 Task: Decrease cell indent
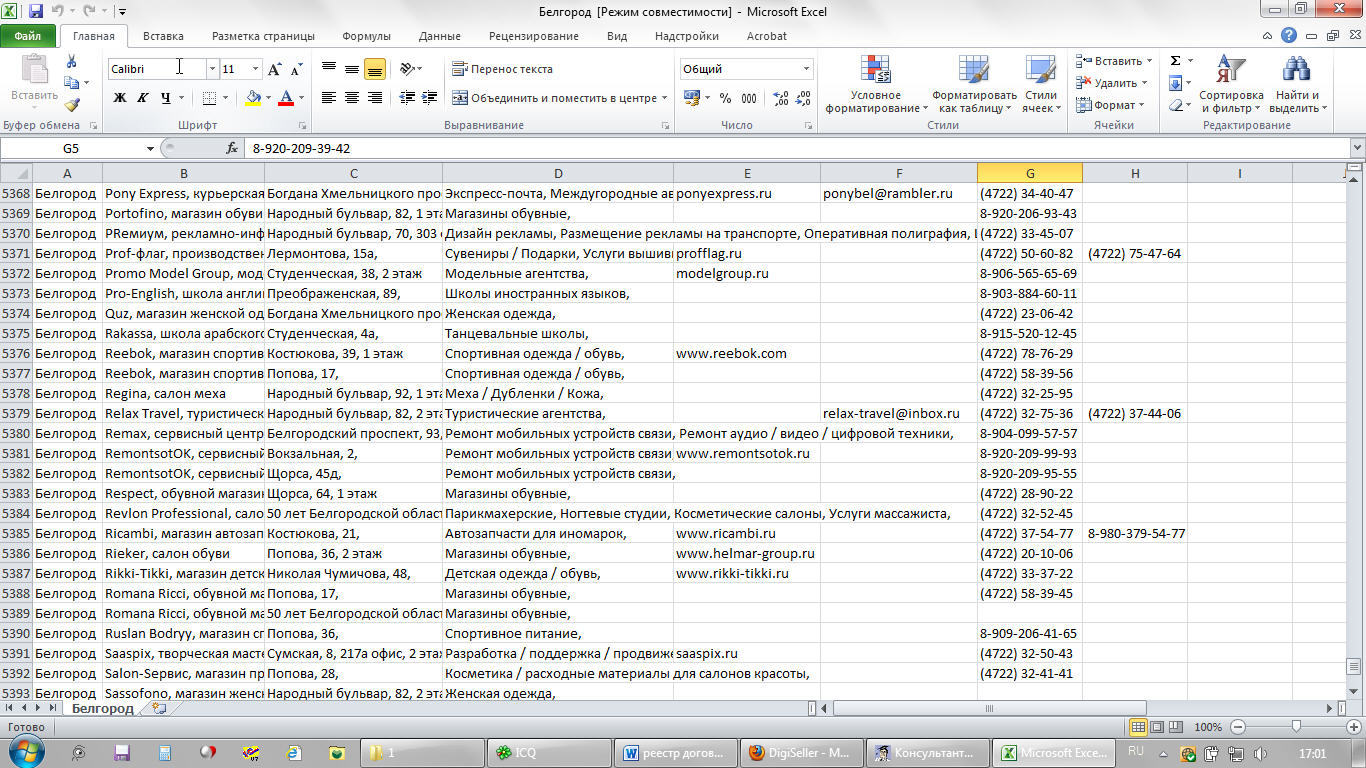pyautogui.click(x=407, y=98)
